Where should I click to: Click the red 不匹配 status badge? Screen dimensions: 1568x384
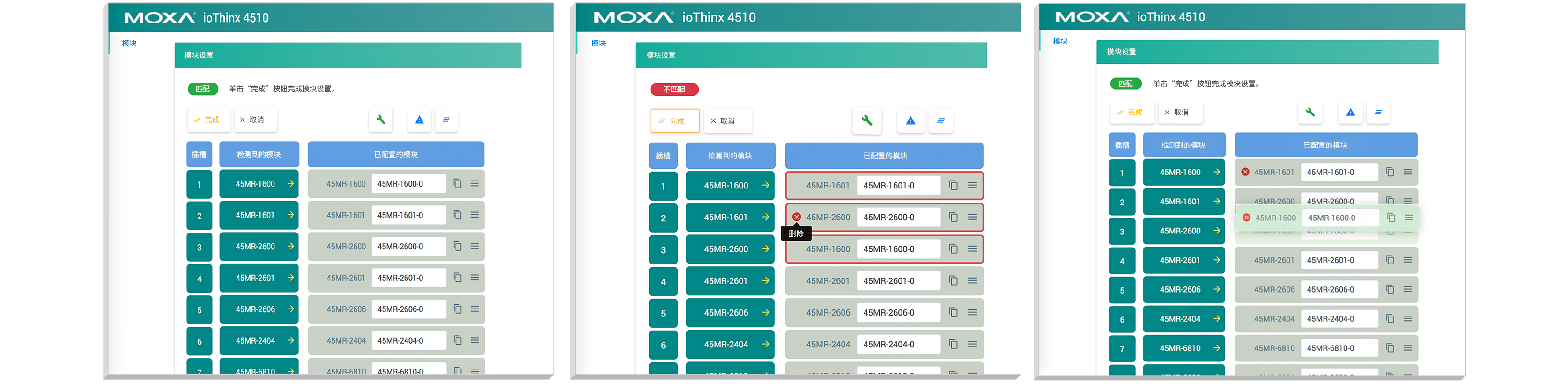tap(674, 90)
